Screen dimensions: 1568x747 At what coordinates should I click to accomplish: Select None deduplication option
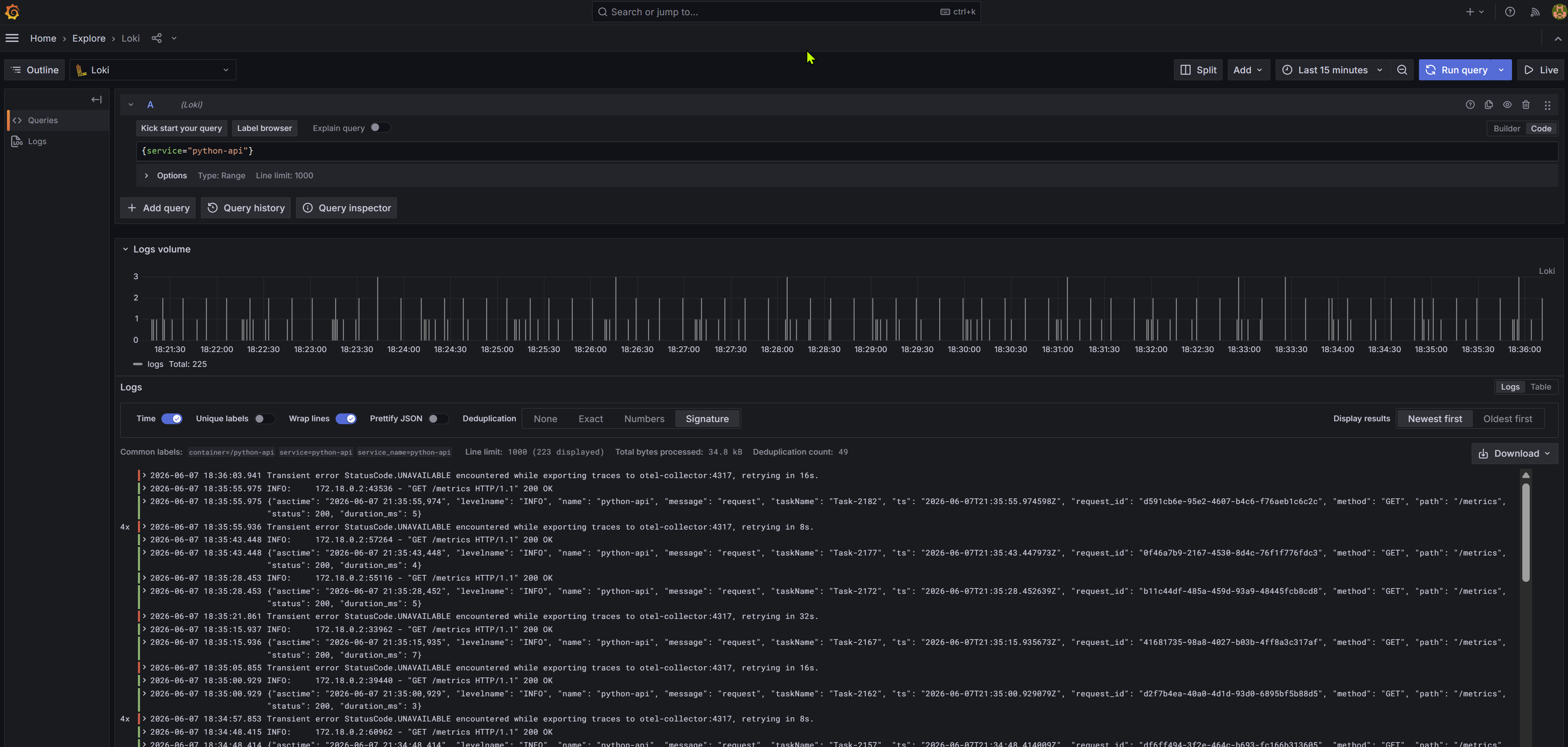[x=546, y=419]
